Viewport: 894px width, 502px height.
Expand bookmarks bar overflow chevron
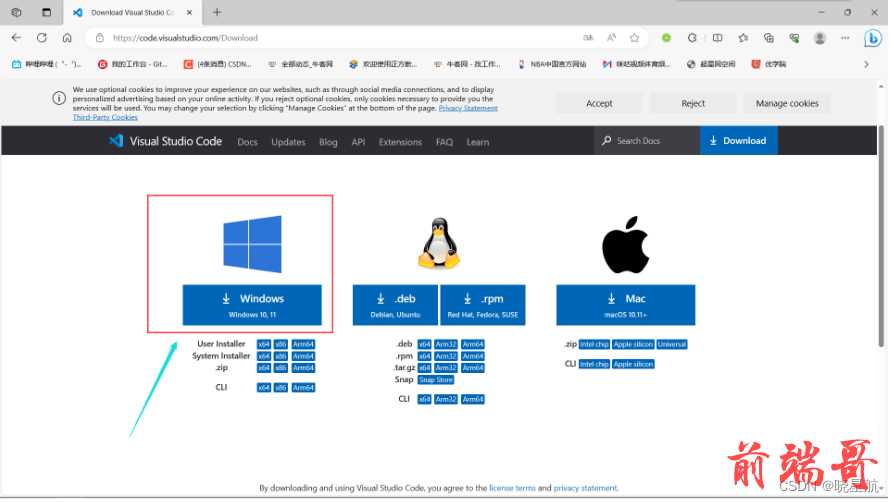click(x=866, y=64)
